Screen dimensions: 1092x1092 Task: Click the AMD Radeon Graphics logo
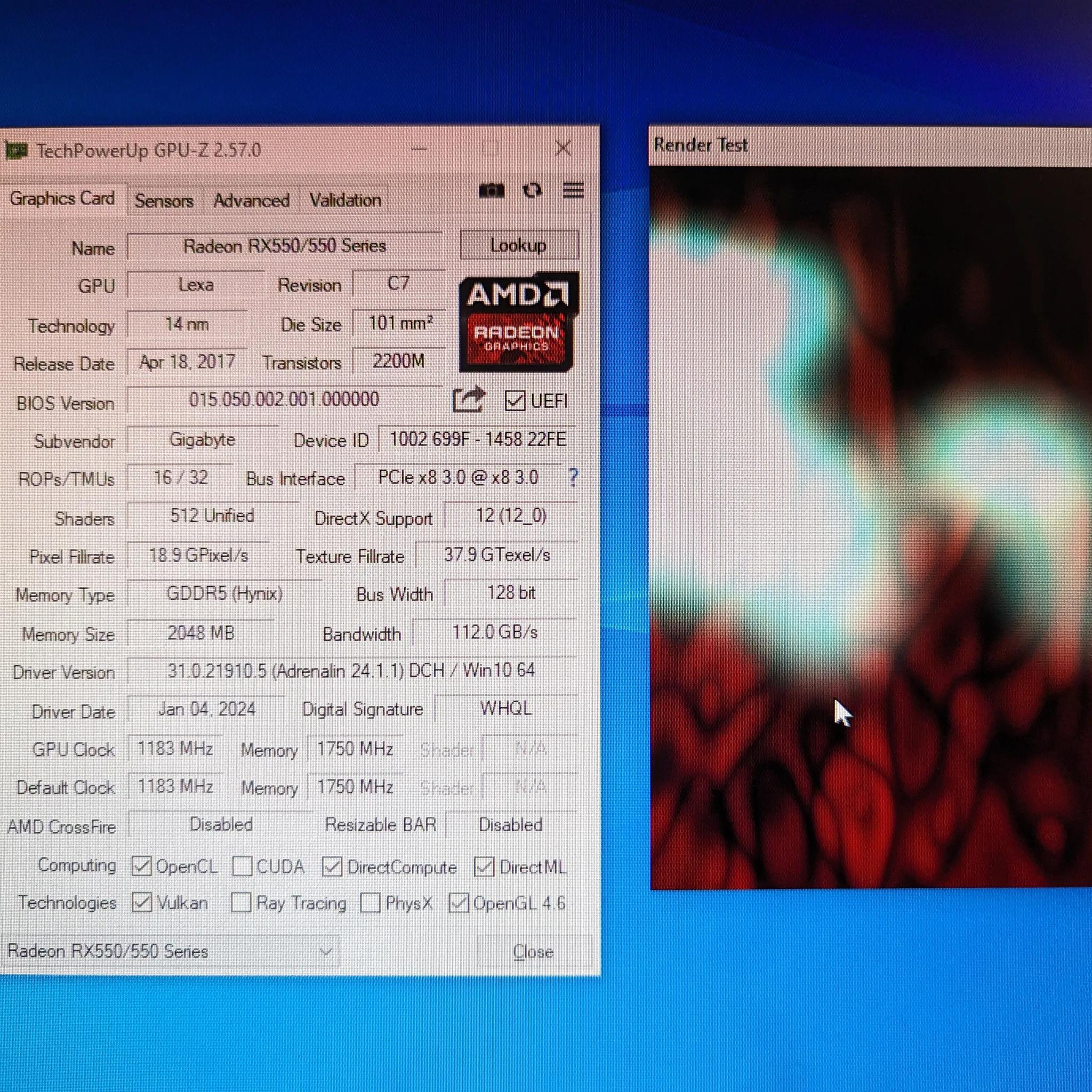[519, 322]
